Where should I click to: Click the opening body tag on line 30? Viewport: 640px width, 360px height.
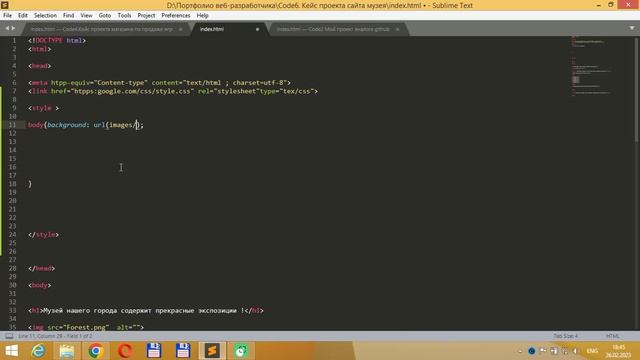(40, 285)
